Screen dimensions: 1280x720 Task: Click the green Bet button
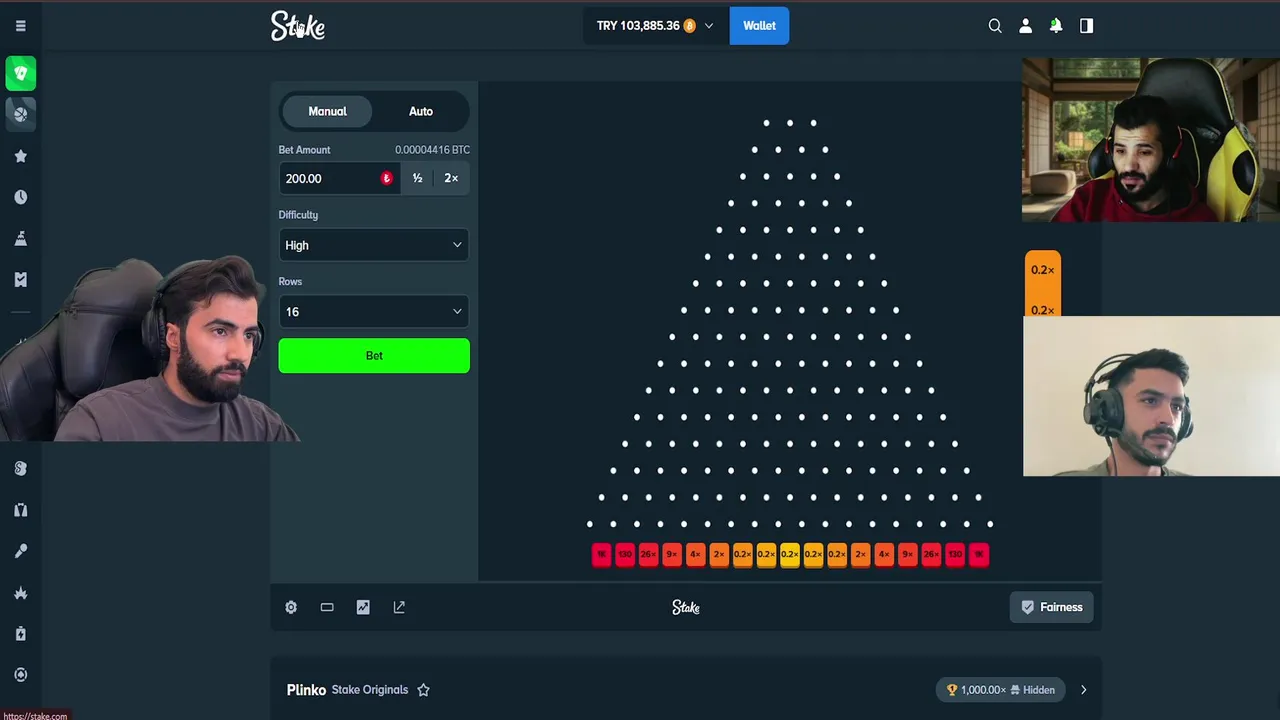(374, 356)
